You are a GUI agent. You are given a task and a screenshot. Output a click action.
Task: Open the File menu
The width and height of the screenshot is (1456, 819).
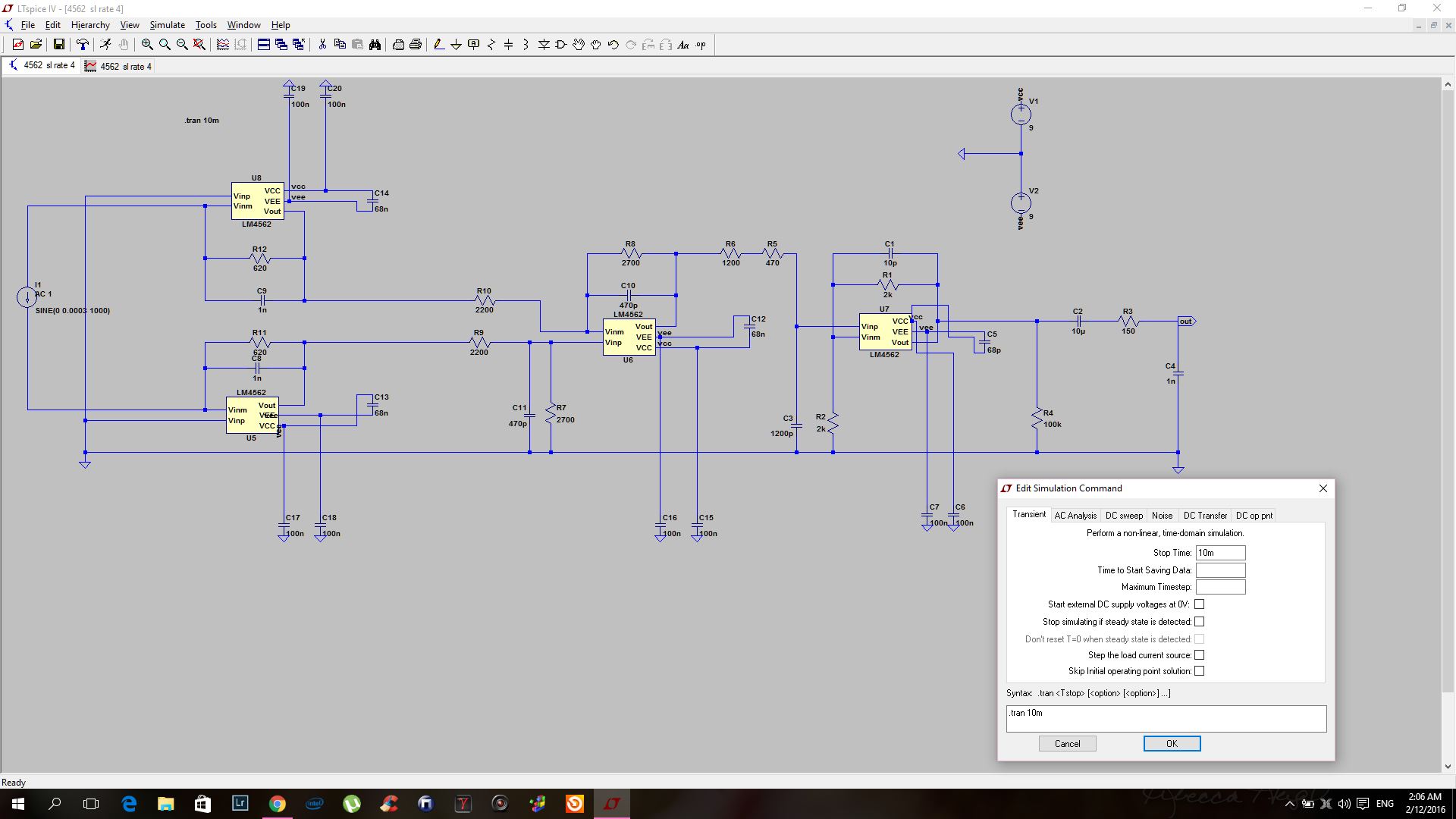coord(28,25)
